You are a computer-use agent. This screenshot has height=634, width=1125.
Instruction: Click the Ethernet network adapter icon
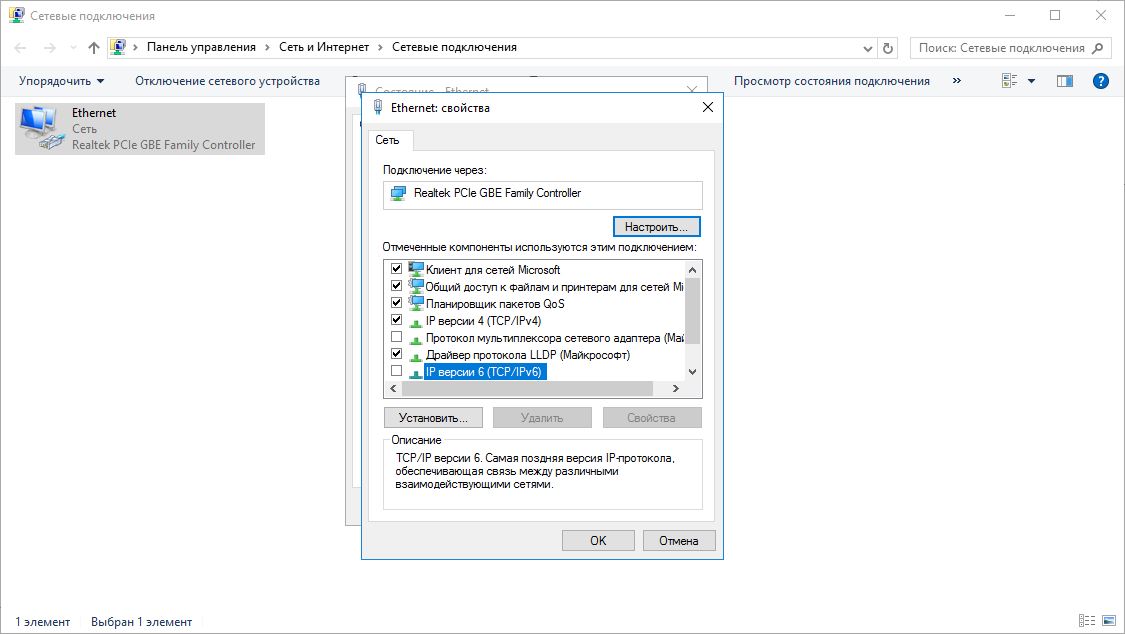coord(40,129)
